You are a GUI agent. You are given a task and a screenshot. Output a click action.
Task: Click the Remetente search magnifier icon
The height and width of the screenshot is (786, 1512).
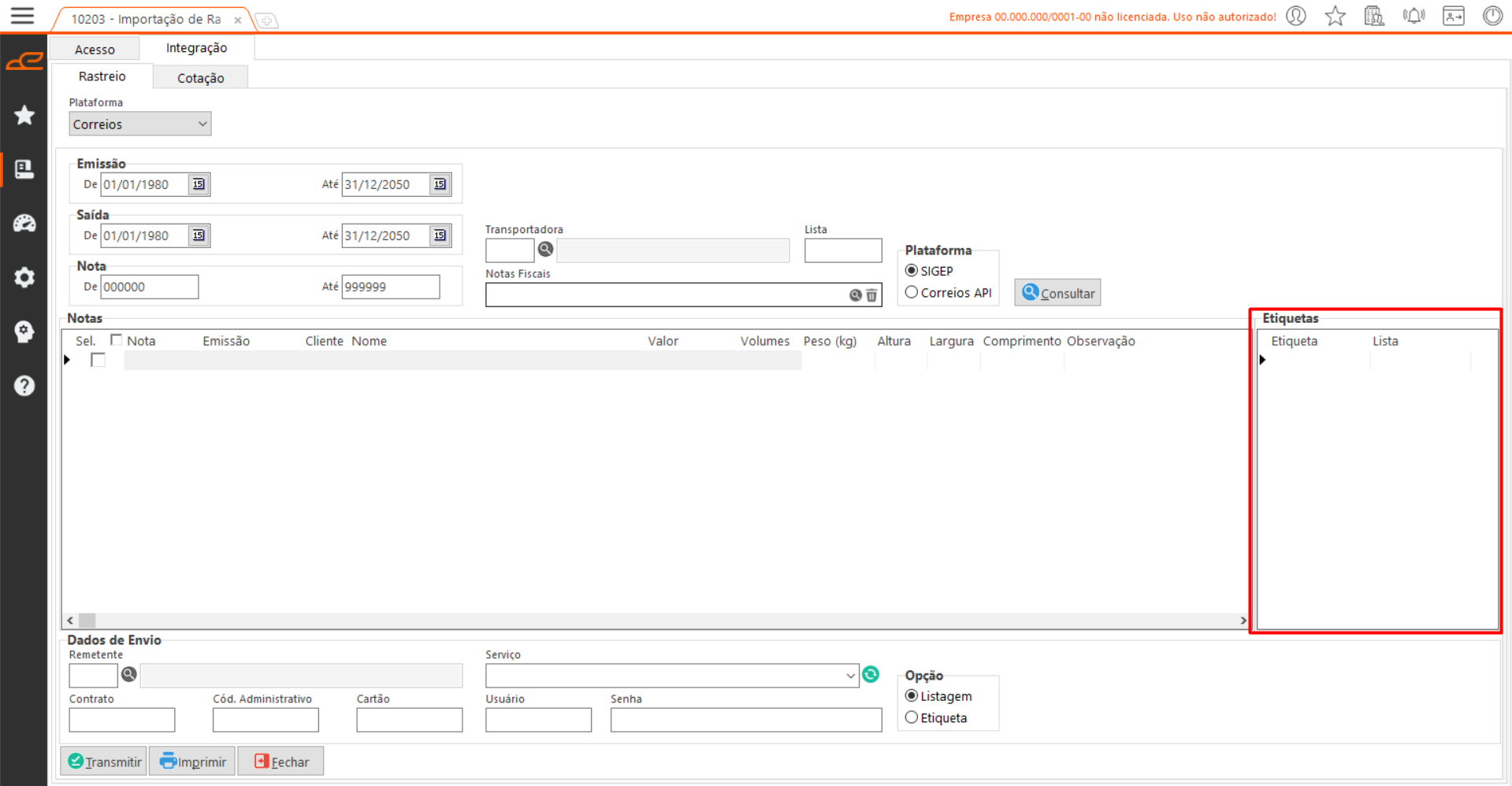(x=129, y=675)
